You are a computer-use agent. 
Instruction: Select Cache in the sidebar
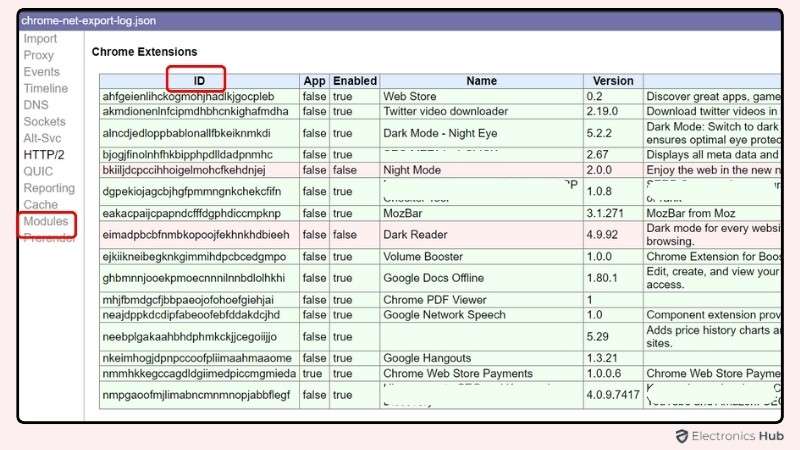40,205
